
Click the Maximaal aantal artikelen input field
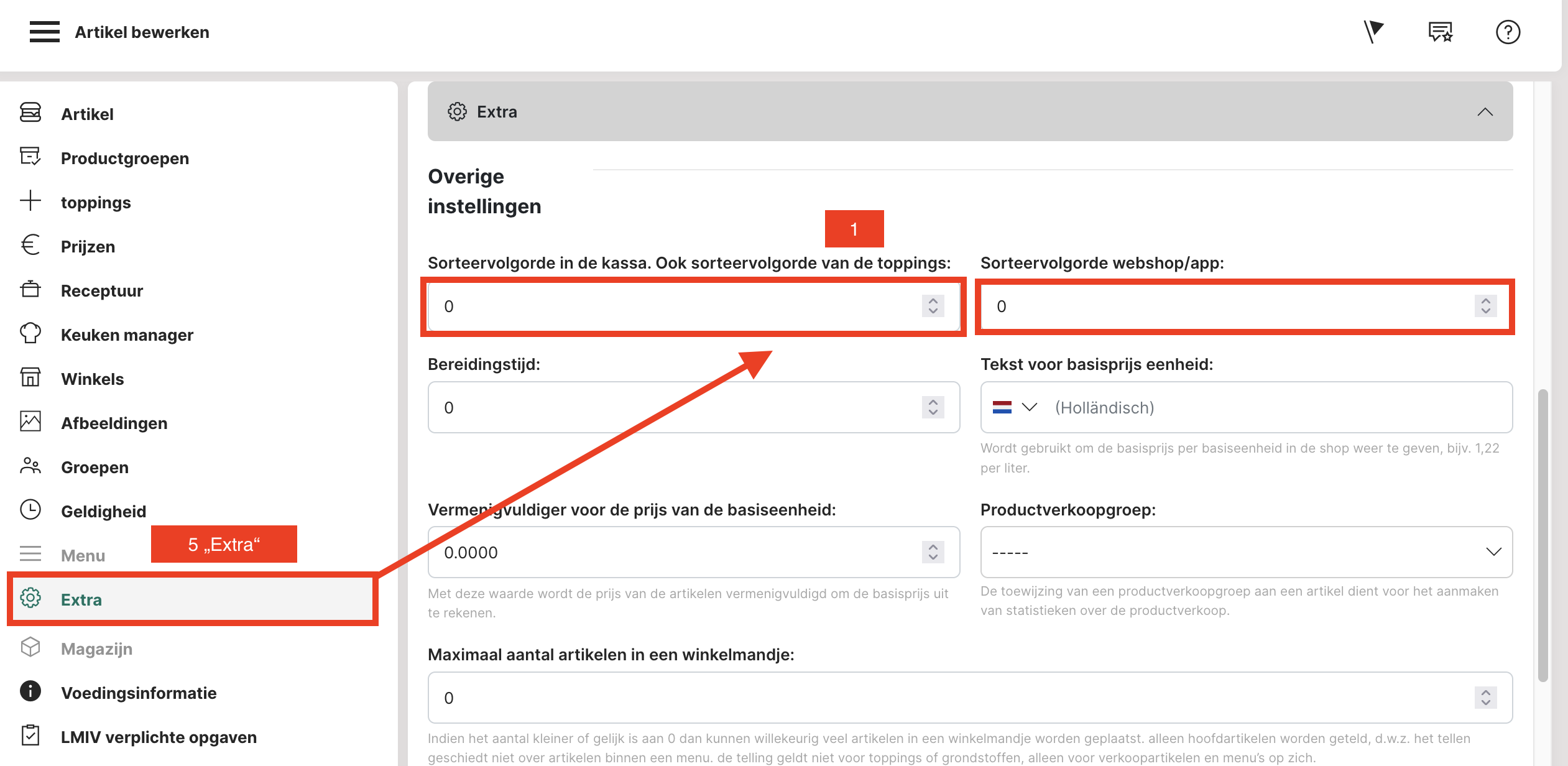pyautogui.click(x=933, y=698)
